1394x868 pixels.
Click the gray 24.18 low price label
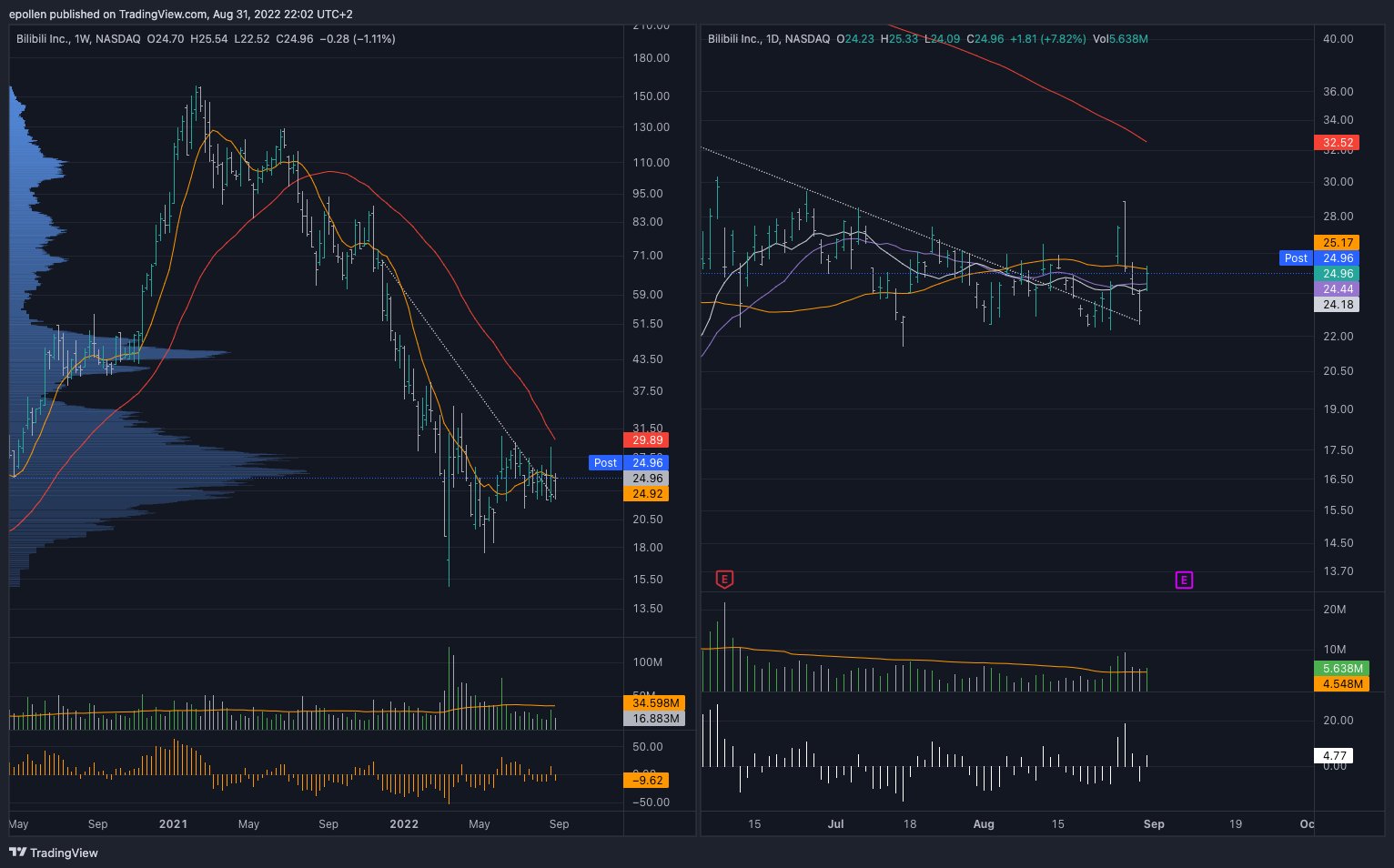tap(1337, 305)
